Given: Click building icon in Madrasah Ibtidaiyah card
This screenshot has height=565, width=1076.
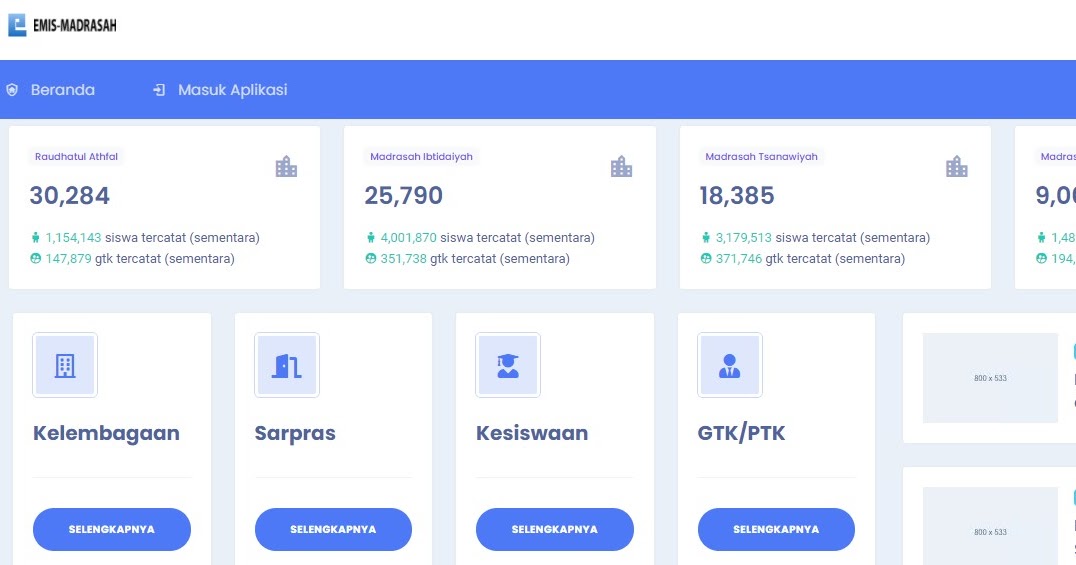Looking at the screenshot, I should coord(621,167).
